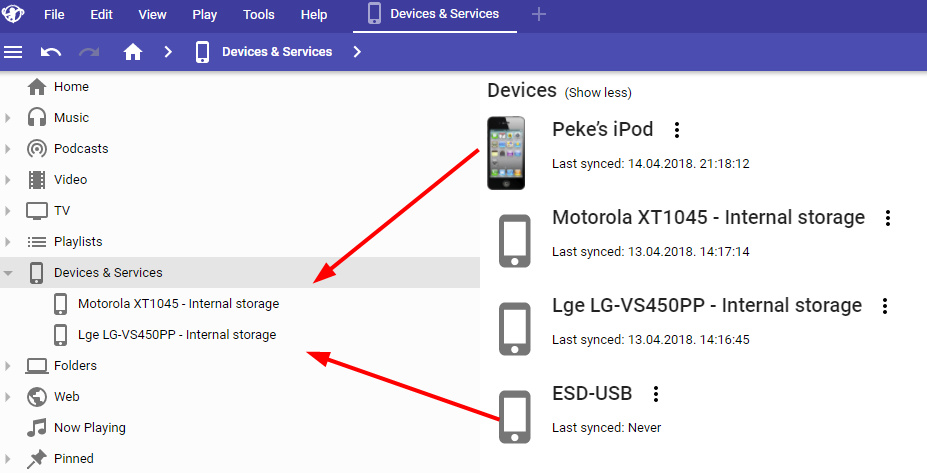Open the Play menu

(204, 15)
